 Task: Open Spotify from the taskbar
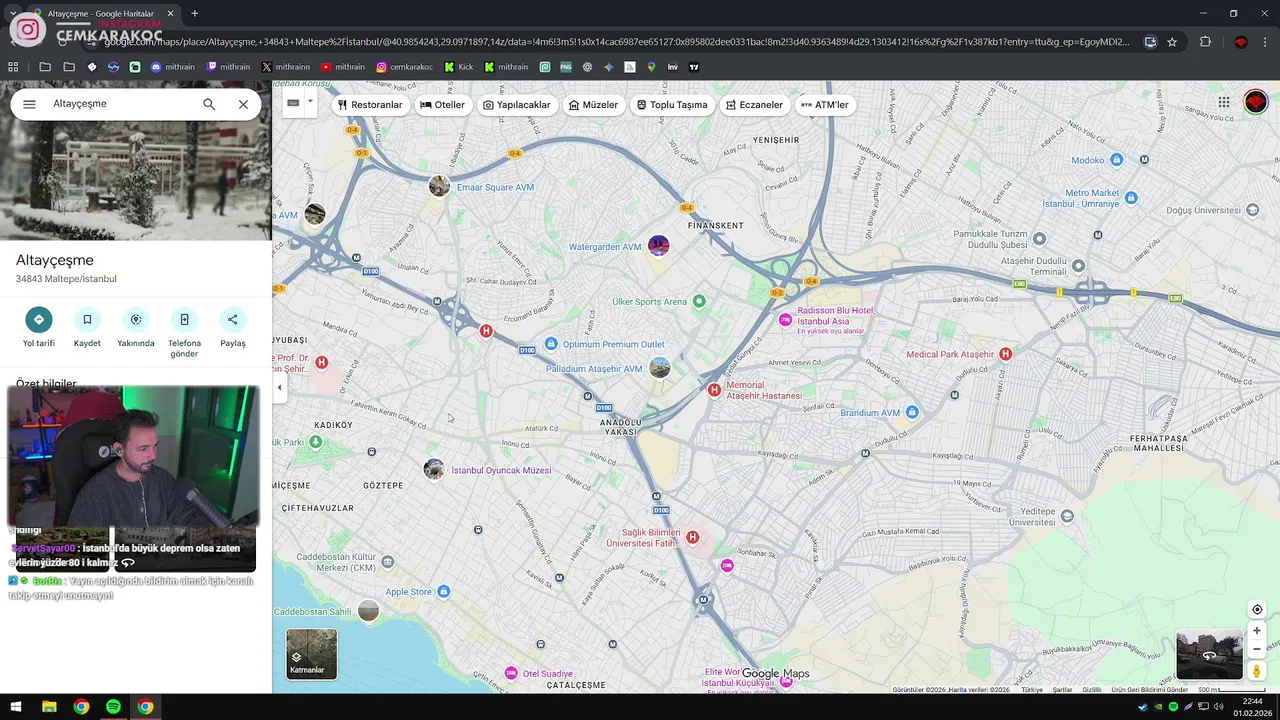113,707
